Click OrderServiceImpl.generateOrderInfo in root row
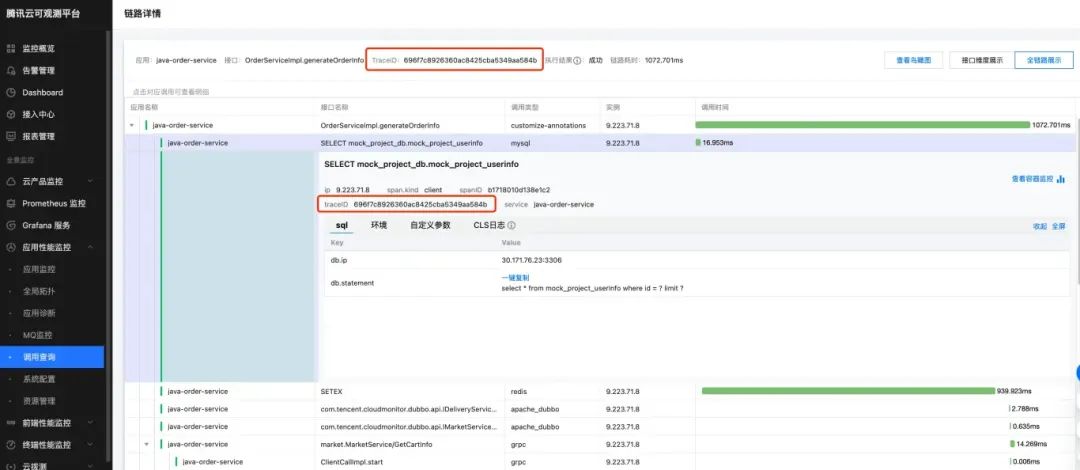Screen dimensions: 1080x470 [x=380, y=125]
